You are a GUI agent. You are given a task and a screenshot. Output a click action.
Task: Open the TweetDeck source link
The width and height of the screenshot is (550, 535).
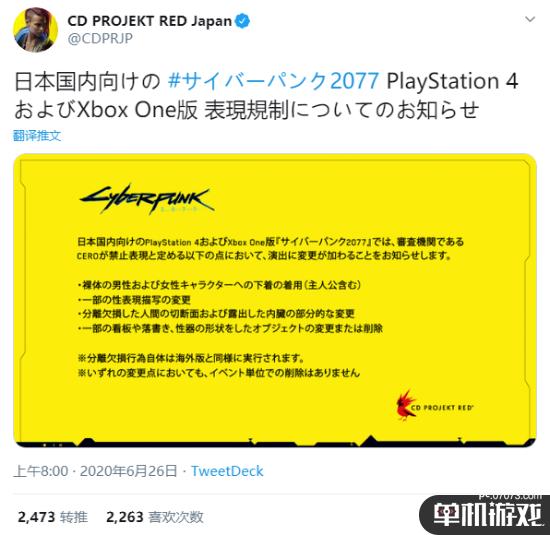227,471
